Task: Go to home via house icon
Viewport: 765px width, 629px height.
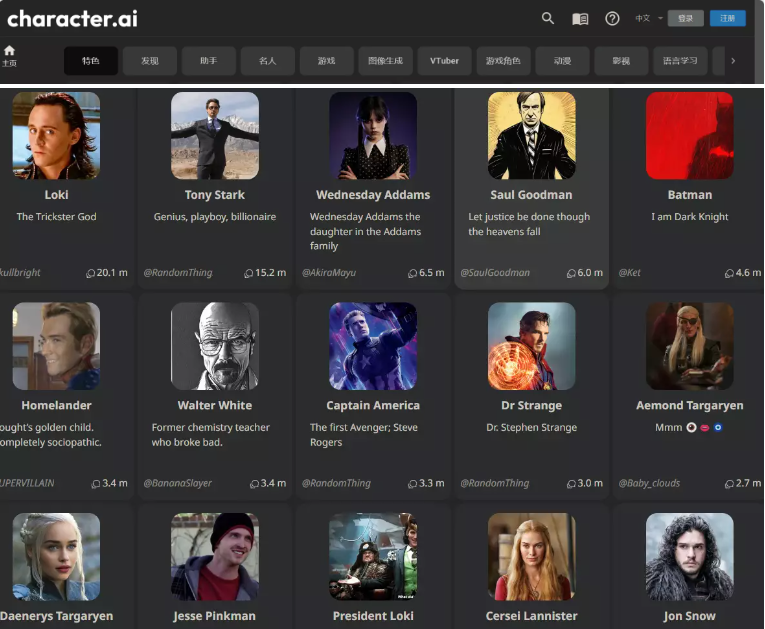Action: 10,51
